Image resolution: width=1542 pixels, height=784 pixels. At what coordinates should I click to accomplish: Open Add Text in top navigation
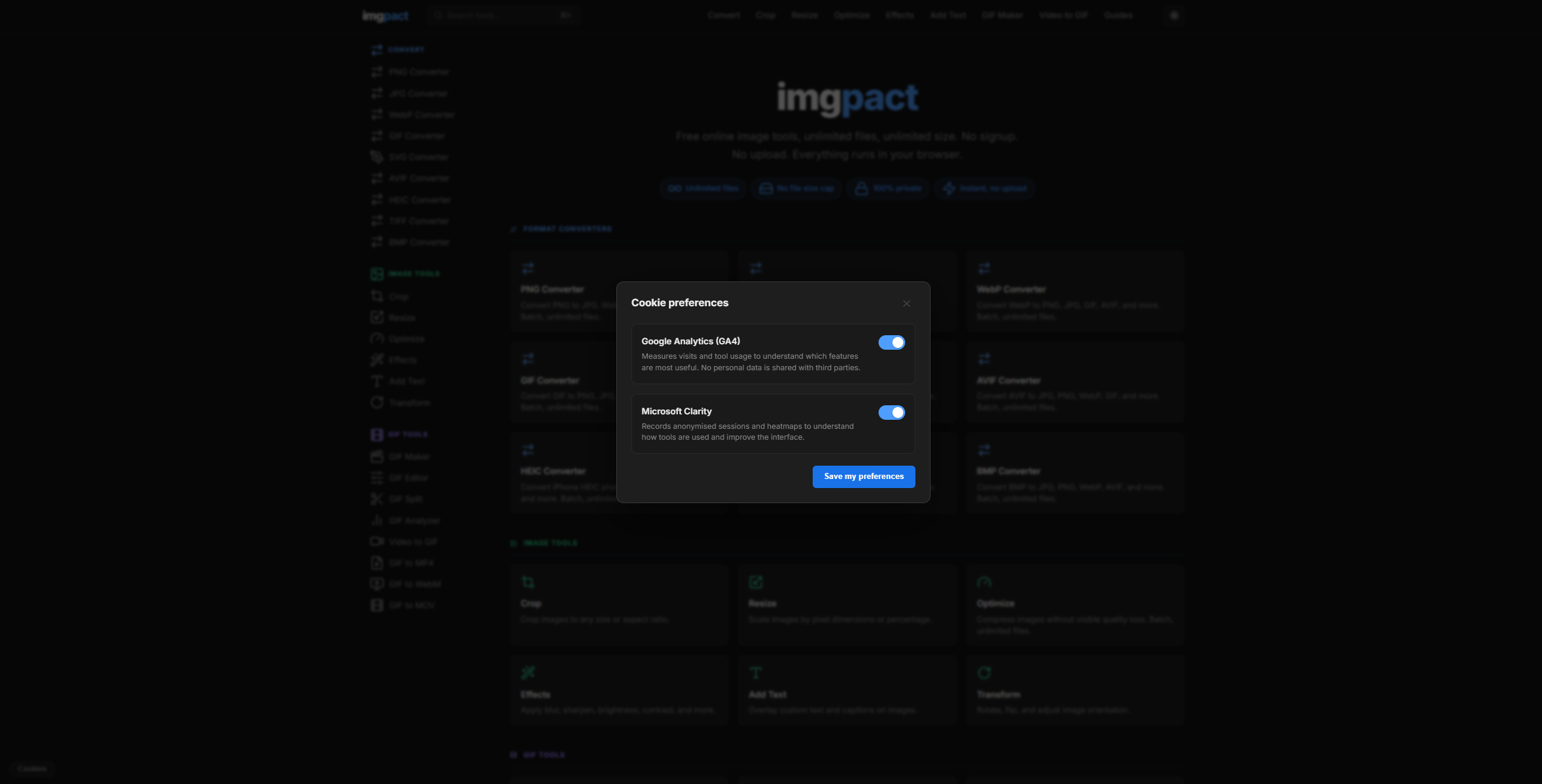click(948, 15)
